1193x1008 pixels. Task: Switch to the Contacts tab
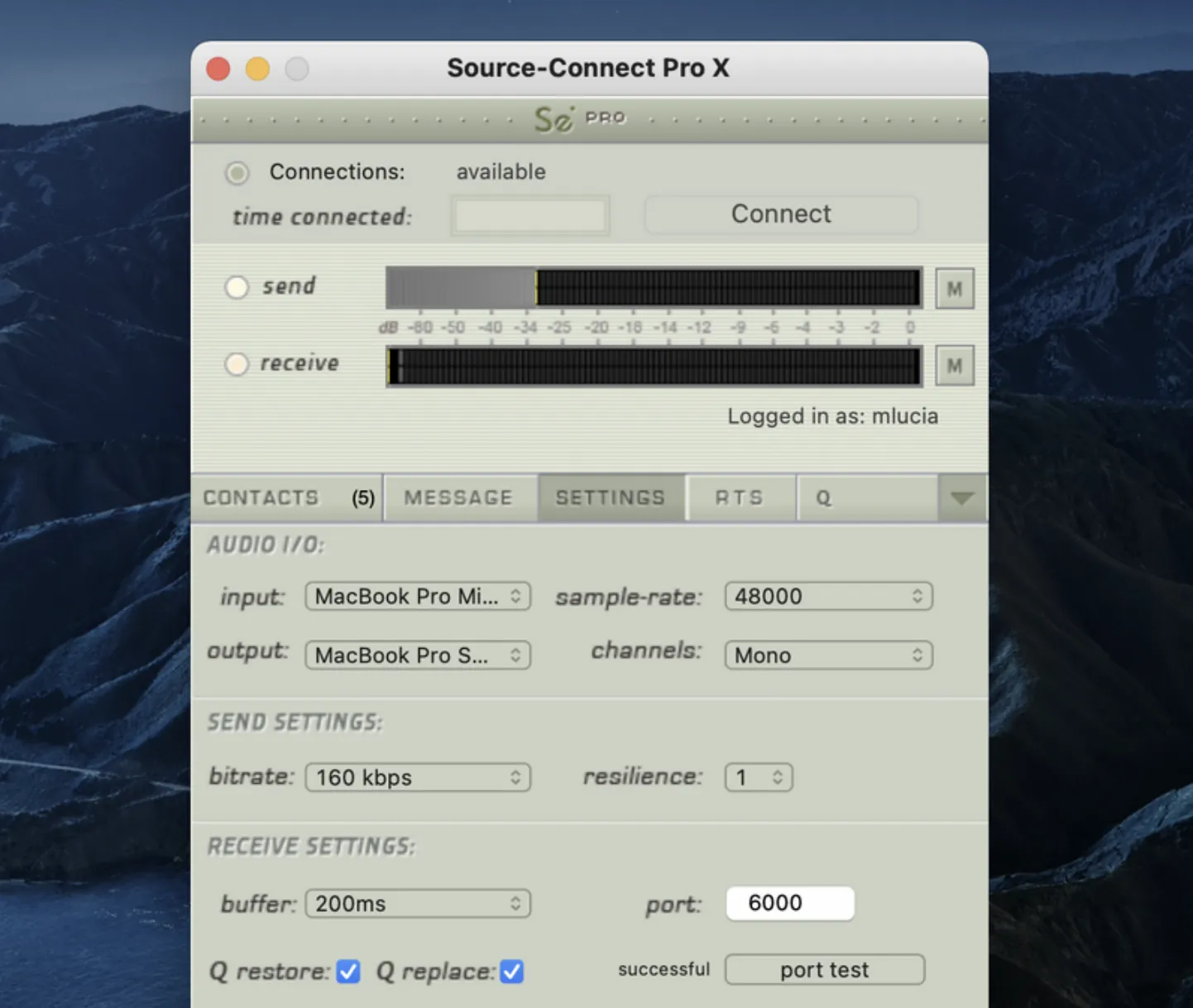coord(287,498)
